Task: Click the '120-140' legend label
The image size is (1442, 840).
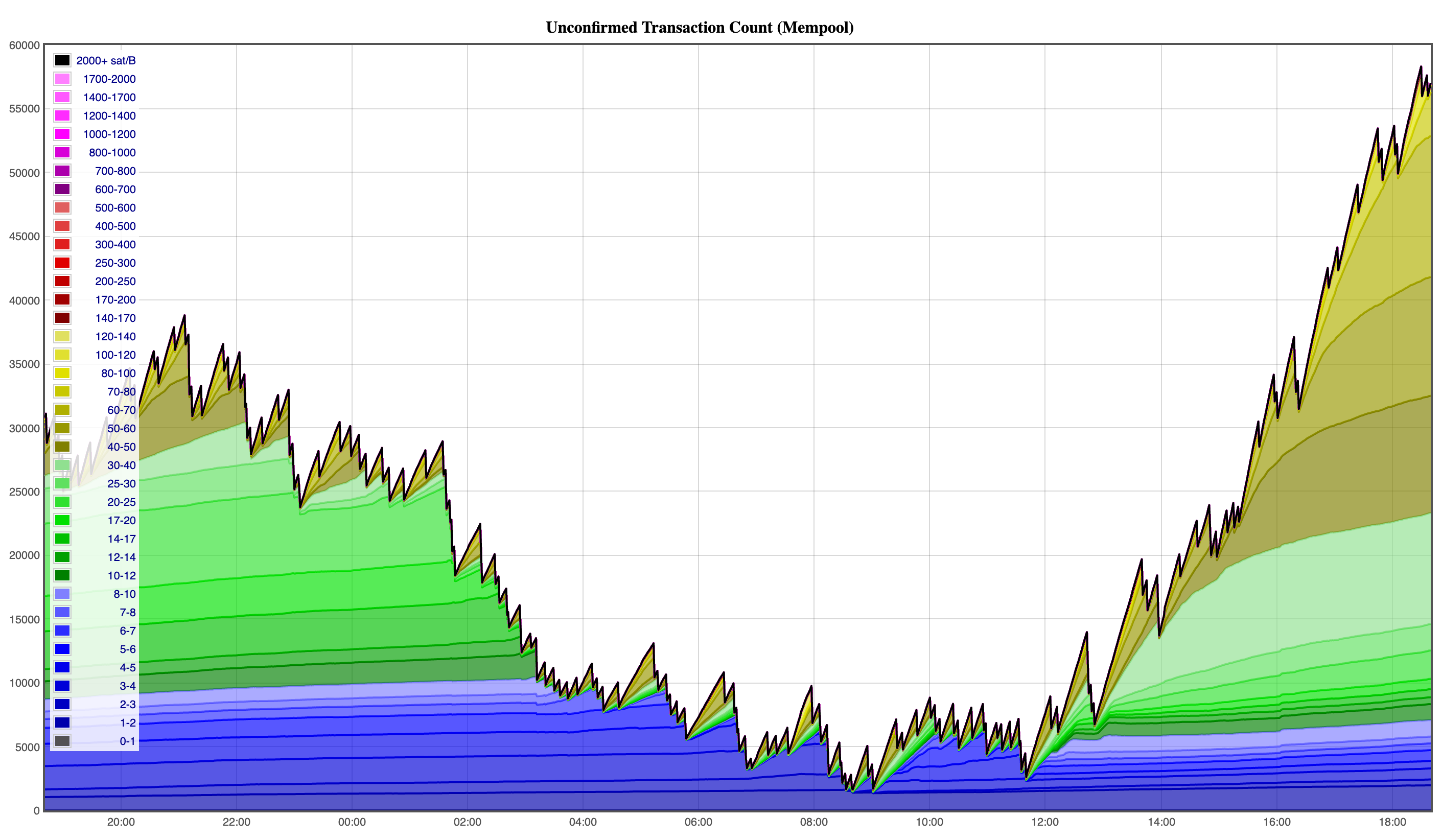Action: 115,336
